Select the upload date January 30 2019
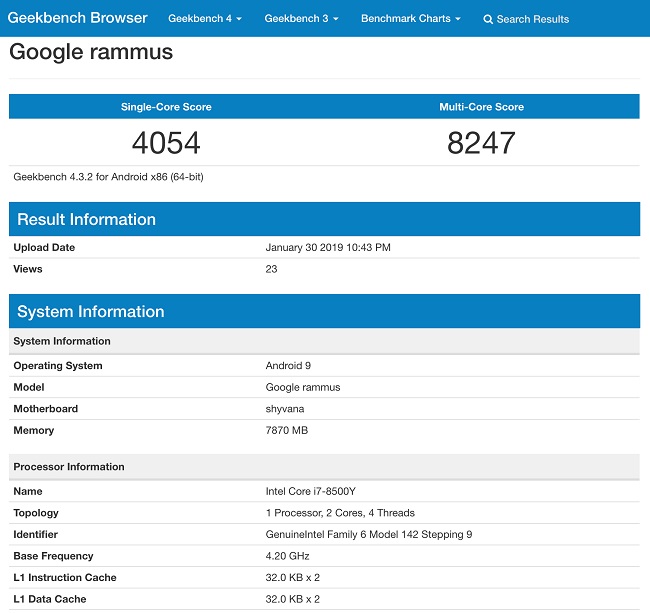The image size is (650, 613). tap(328, 248)
